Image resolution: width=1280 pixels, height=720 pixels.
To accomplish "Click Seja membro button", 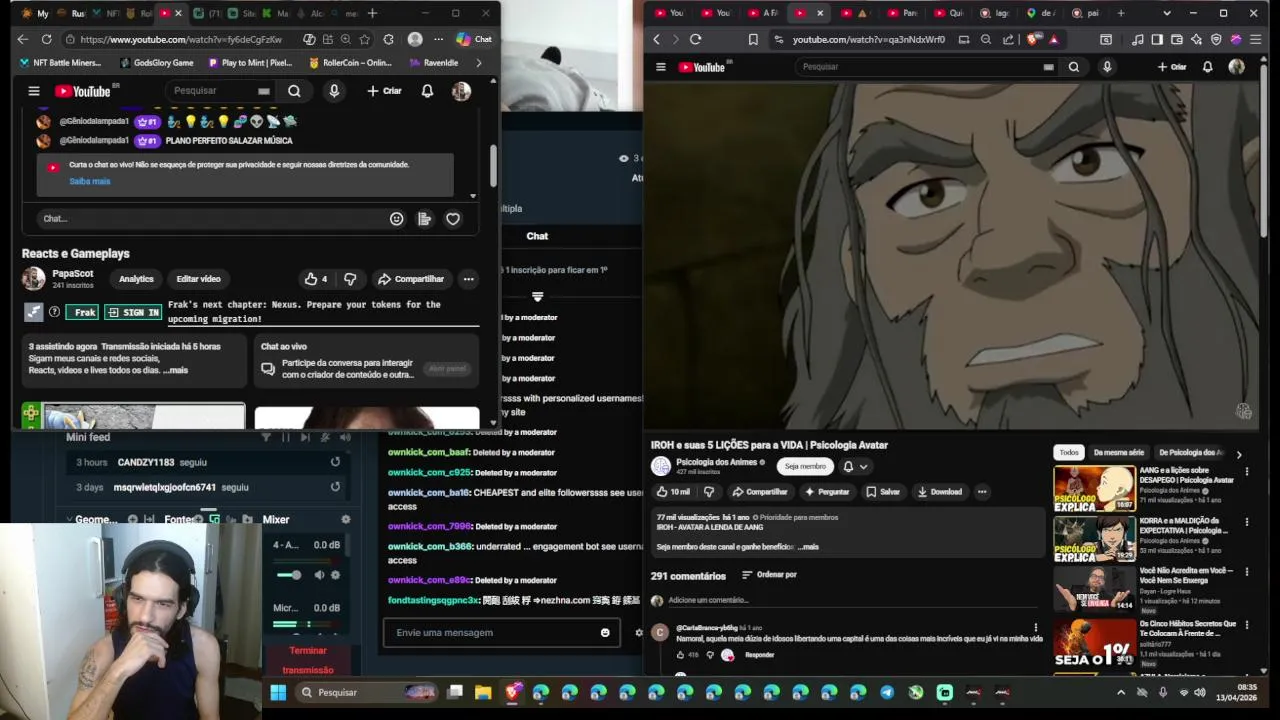I will coord(805,466).
